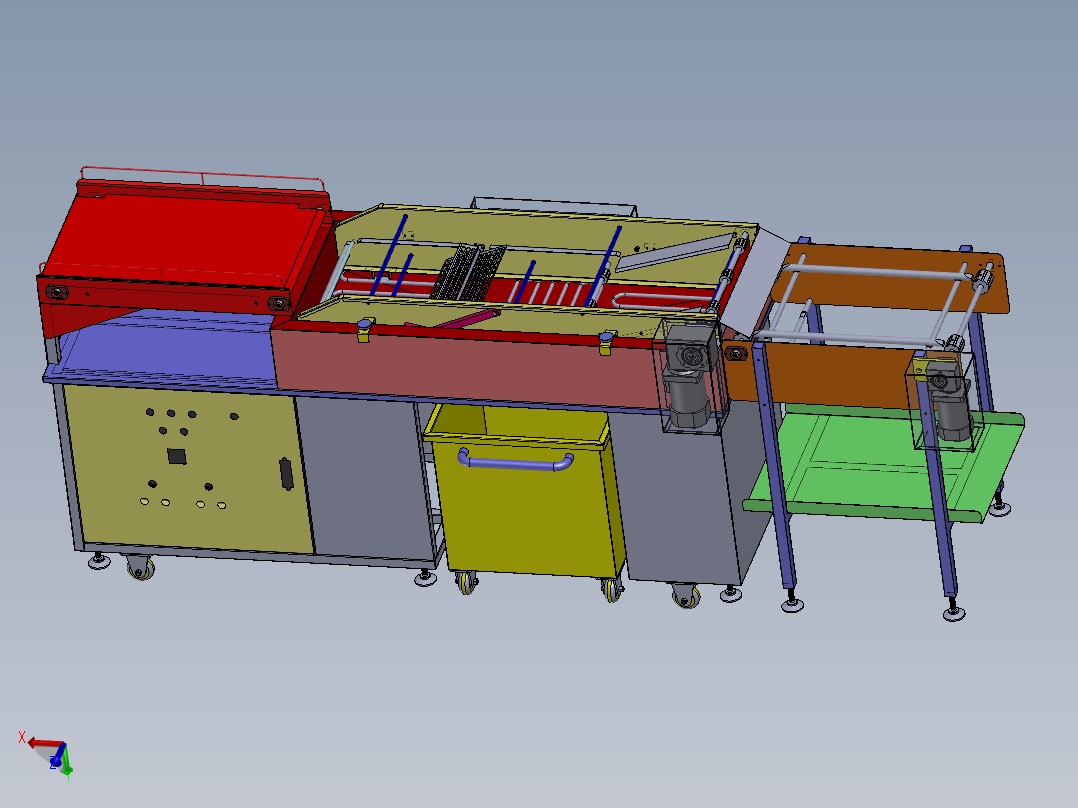Select the leftmost leveling foot of the cabinet

pos(99,561)
